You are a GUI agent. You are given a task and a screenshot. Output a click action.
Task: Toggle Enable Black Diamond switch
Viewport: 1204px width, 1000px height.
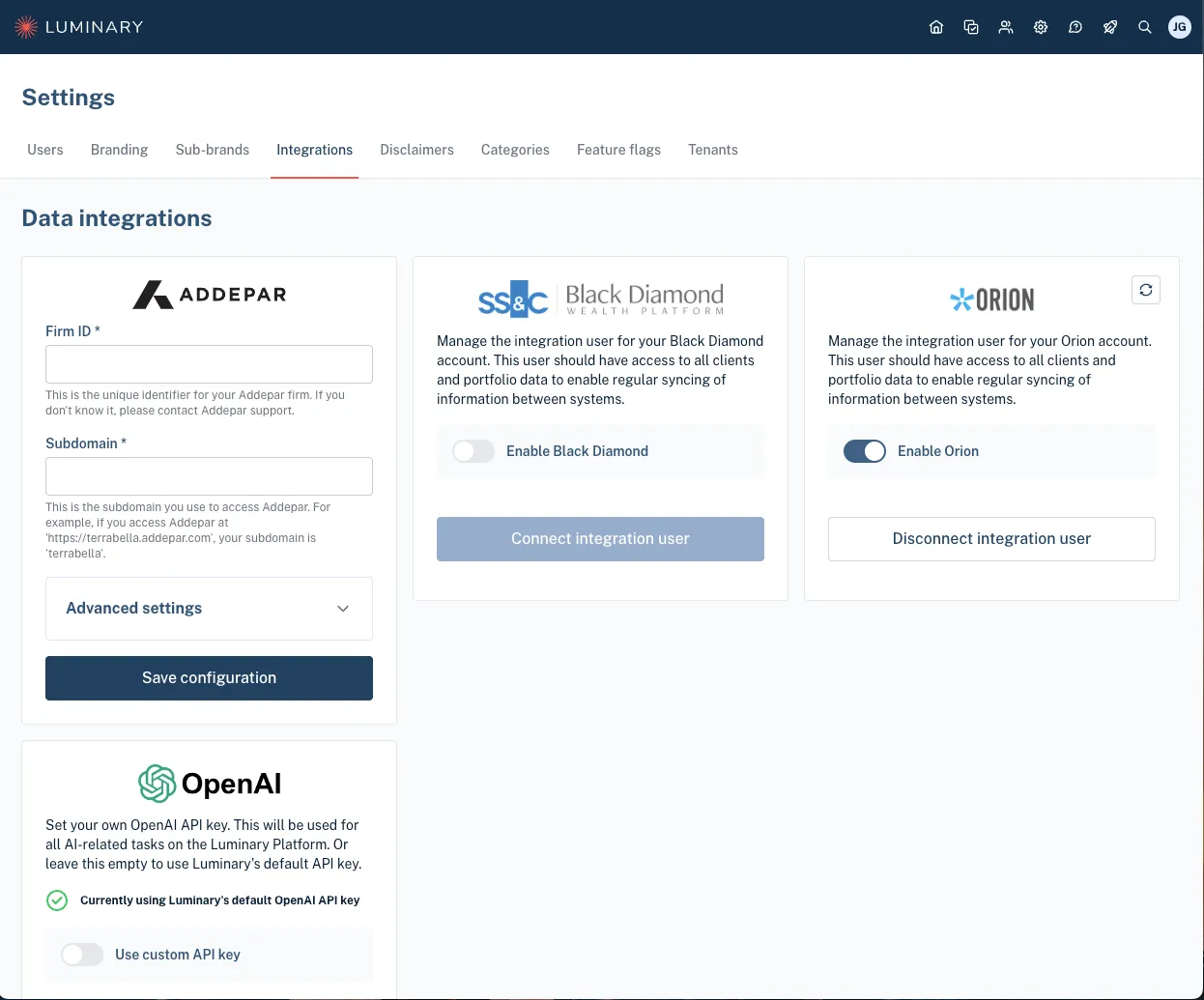coord(473,451)
